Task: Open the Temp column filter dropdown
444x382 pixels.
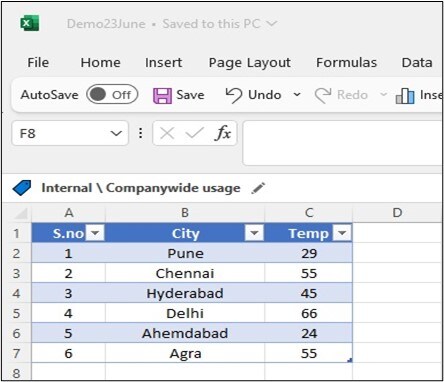Action: [342, 233]
